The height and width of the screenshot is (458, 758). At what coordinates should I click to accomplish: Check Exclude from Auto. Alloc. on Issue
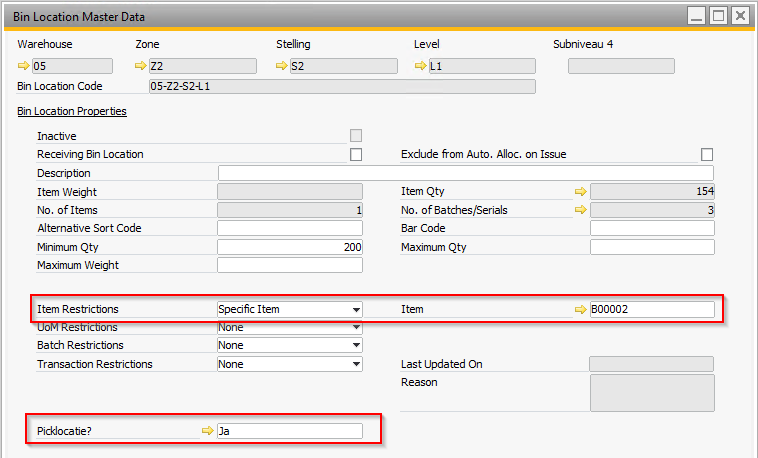click(x=707, y=154)
